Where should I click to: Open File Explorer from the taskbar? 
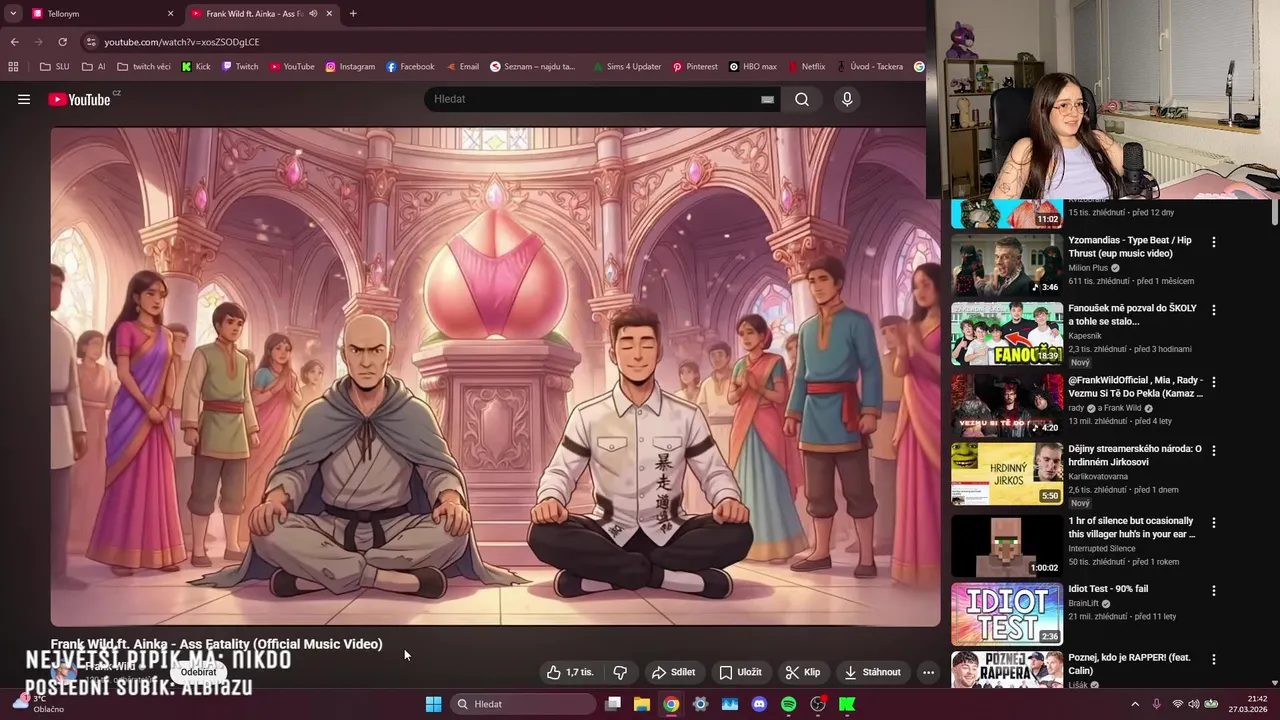[642, 704]
